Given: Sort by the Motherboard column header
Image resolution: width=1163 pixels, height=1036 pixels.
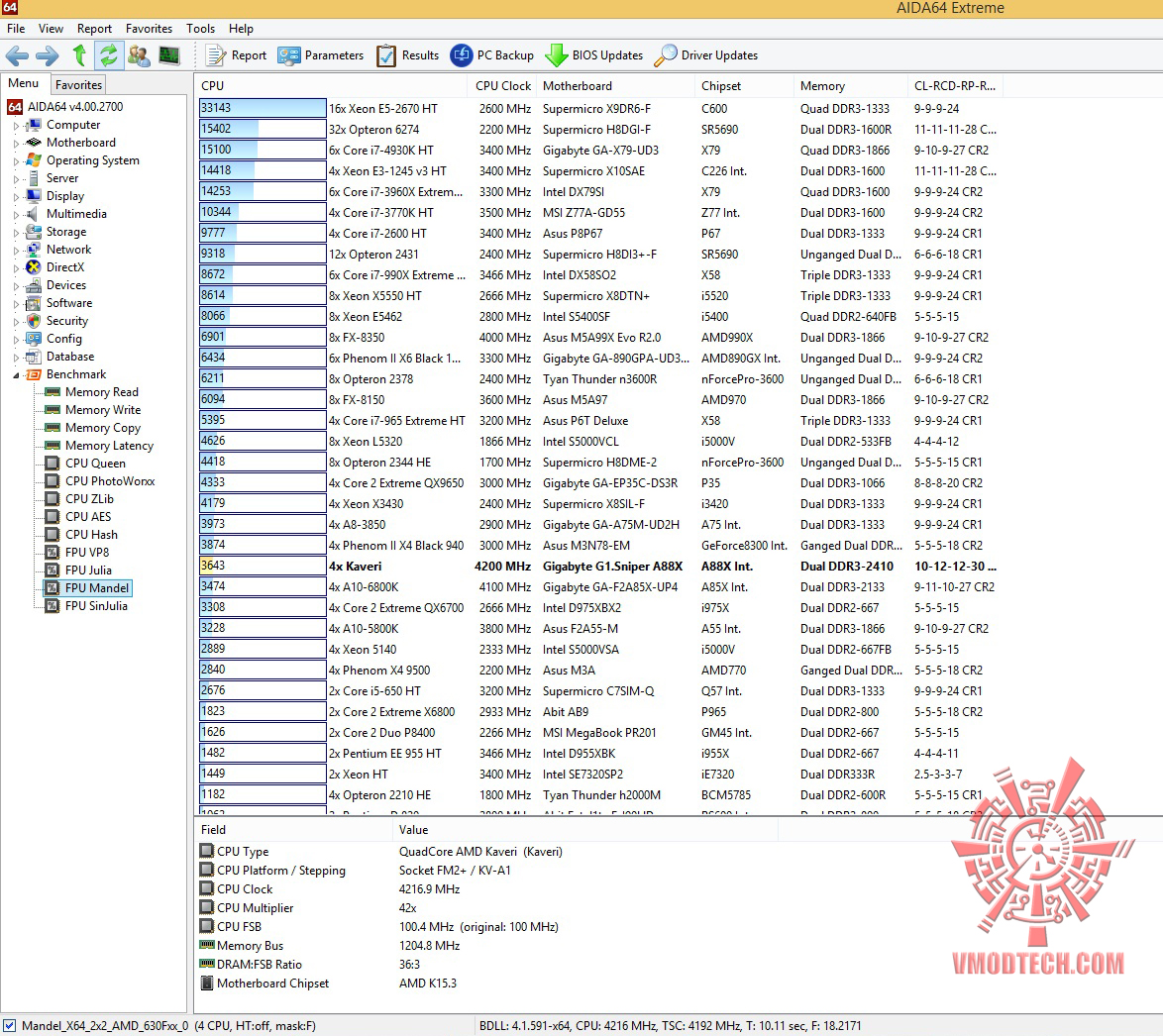Looking at the screenshot, I should point(615,86).
